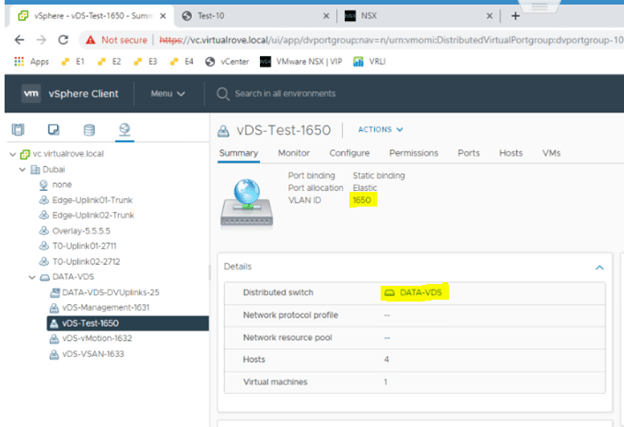Select vDS-Management-1631 port group

pyautogui.click(x=103, y=307)
